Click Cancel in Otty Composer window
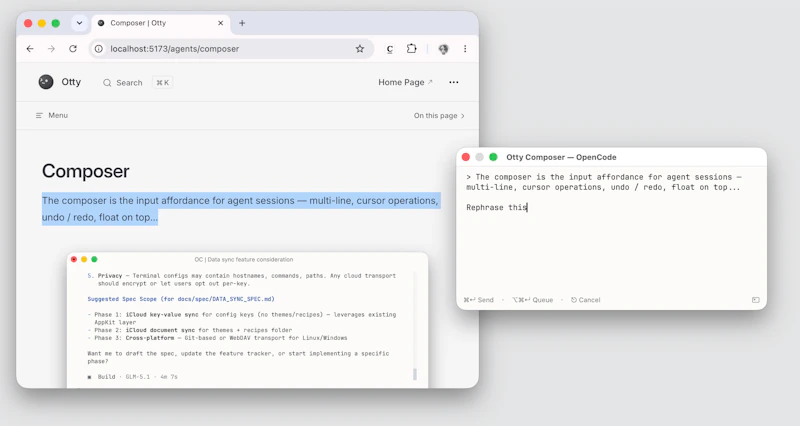This screenshot has width=800, height=426. tap(585, 300)
